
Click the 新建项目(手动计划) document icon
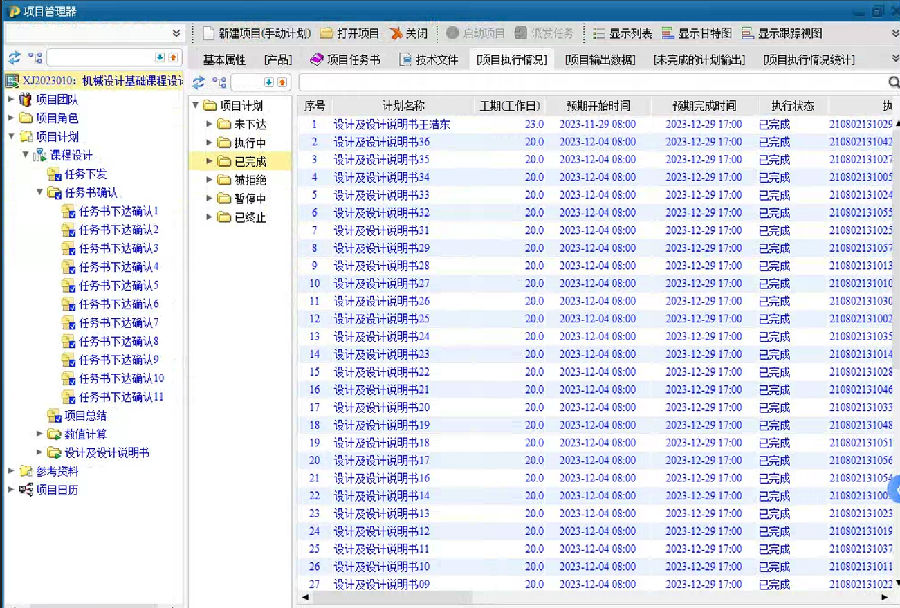click(209, 33)
